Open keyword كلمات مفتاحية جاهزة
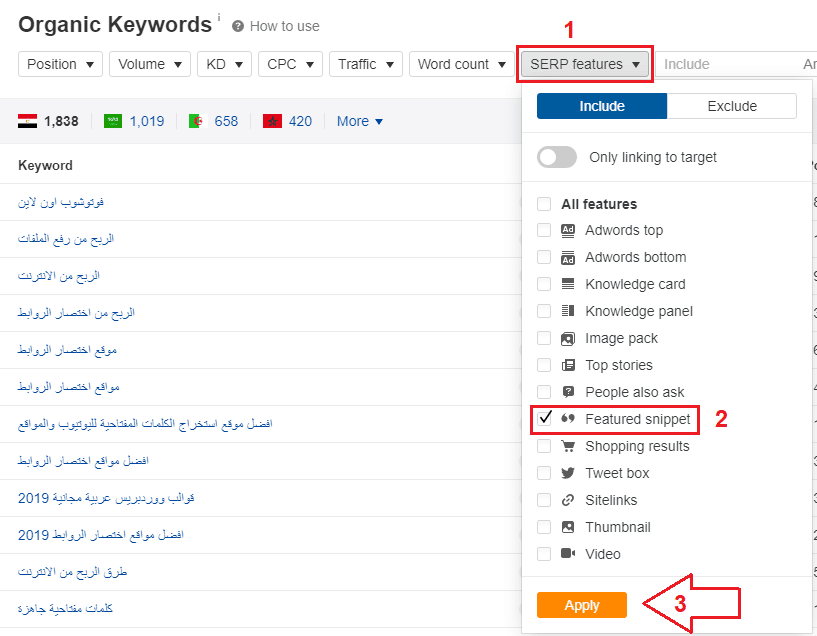The image size is (817, 636). pos(65,608)
